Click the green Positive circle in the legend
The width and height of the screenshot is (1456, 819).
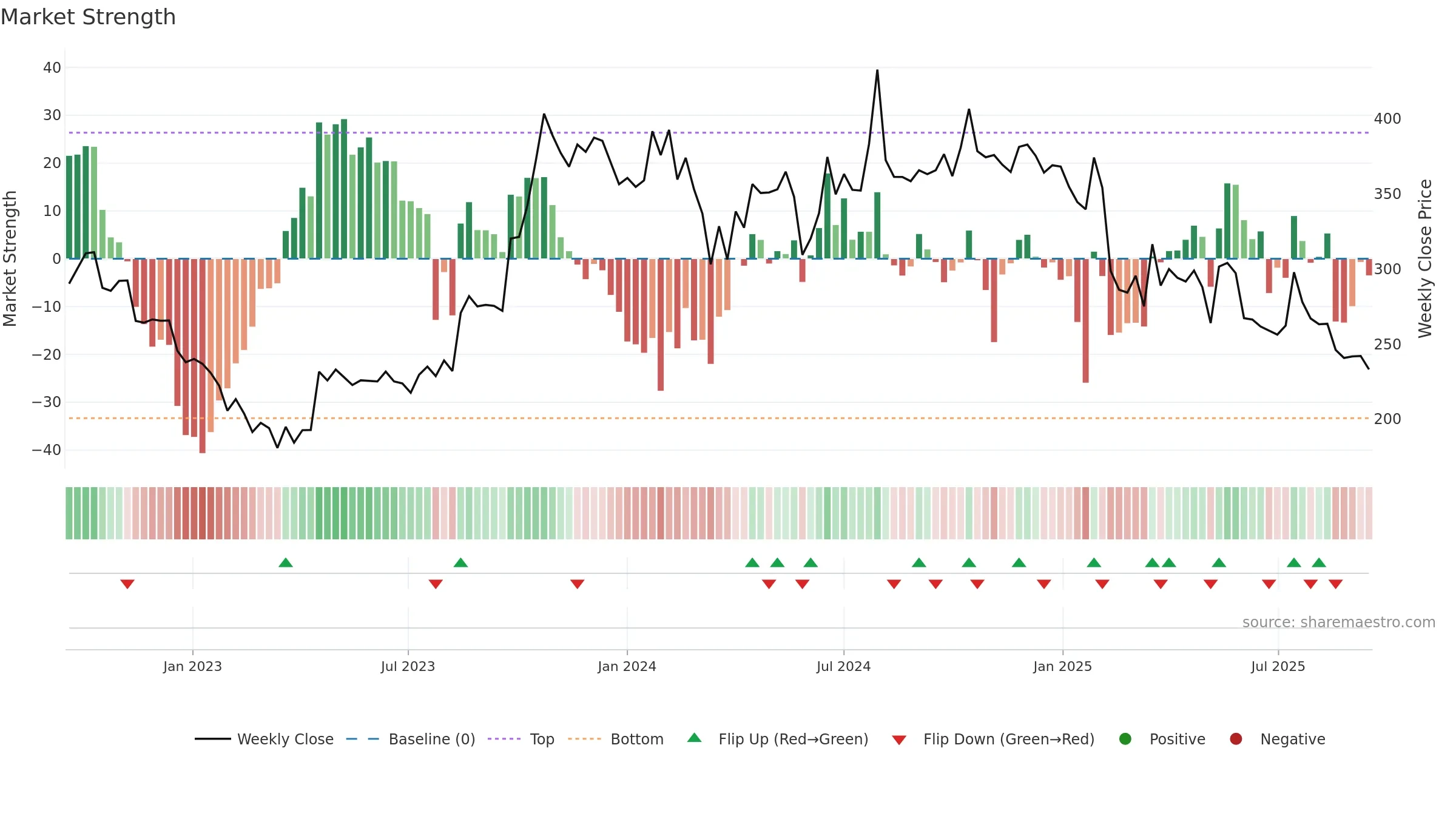coord(1125,739)
